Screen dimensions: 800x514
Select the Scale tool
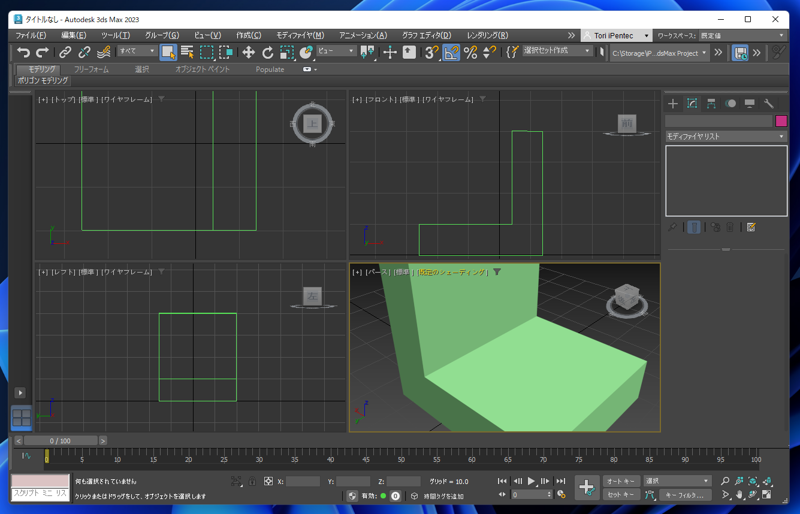coord(287,52)
